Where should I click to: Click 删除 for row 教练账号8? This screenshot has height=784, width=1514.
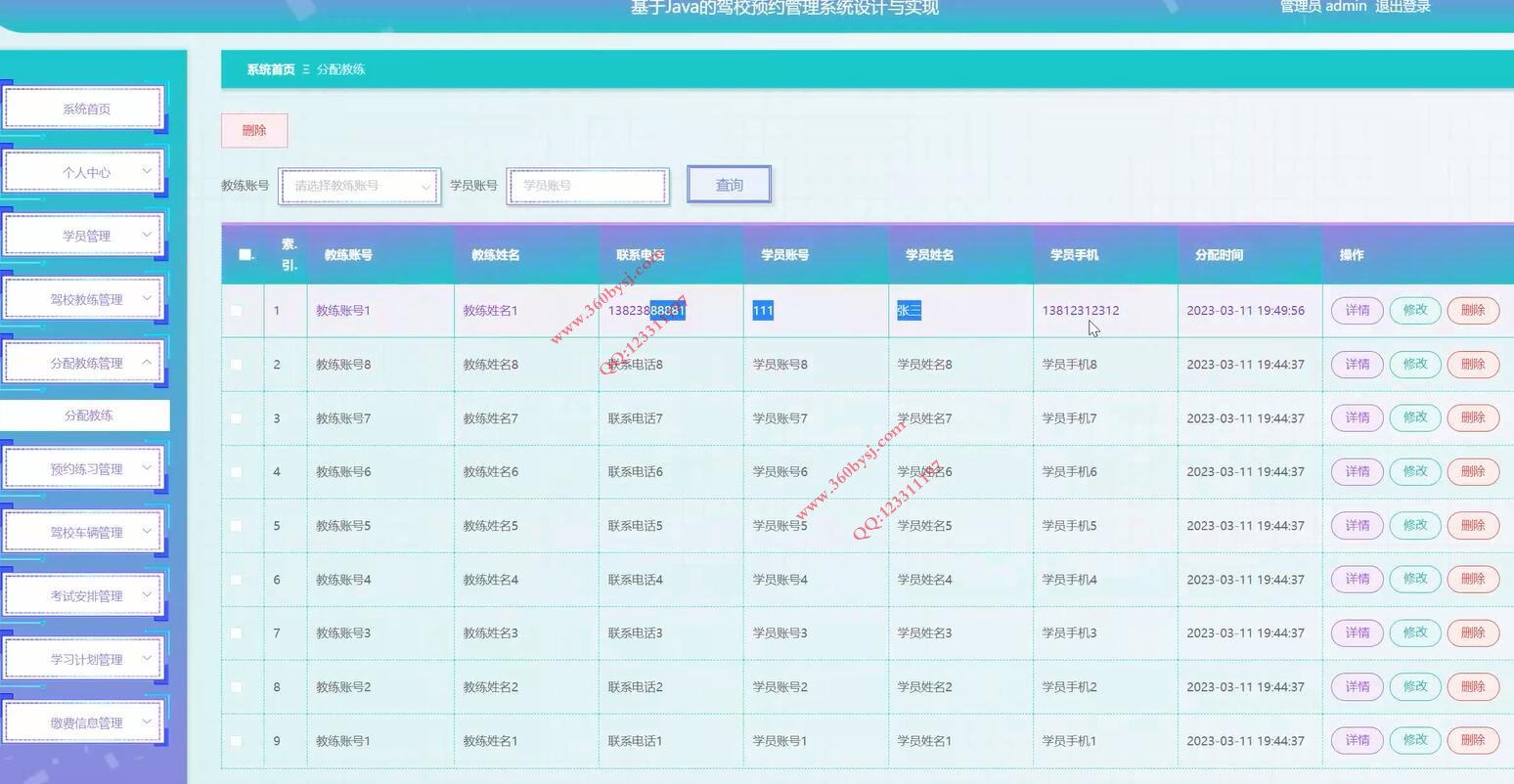1473,365
